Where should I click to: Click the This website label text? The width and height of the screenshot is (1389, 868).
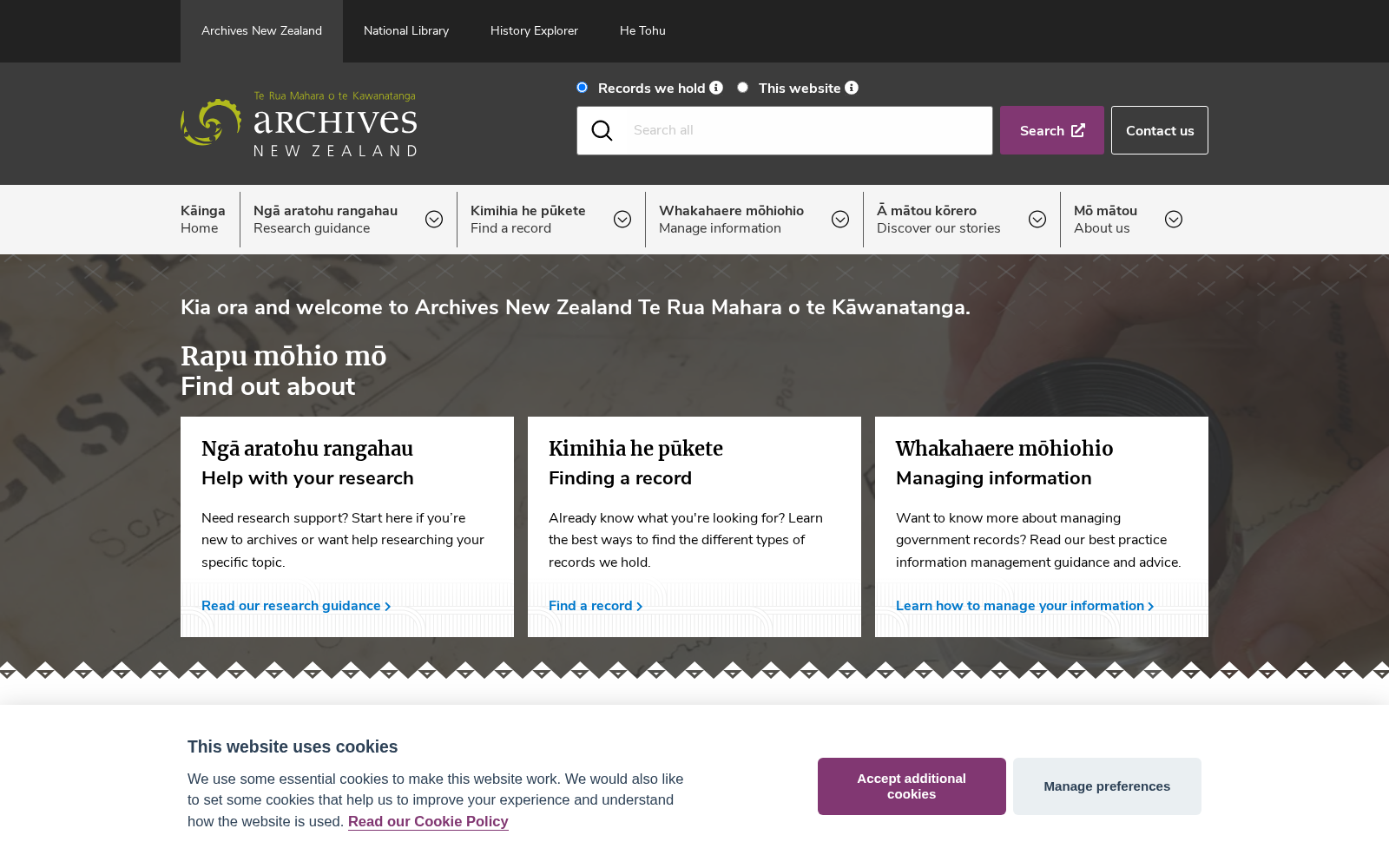click(x=800, y=89)
